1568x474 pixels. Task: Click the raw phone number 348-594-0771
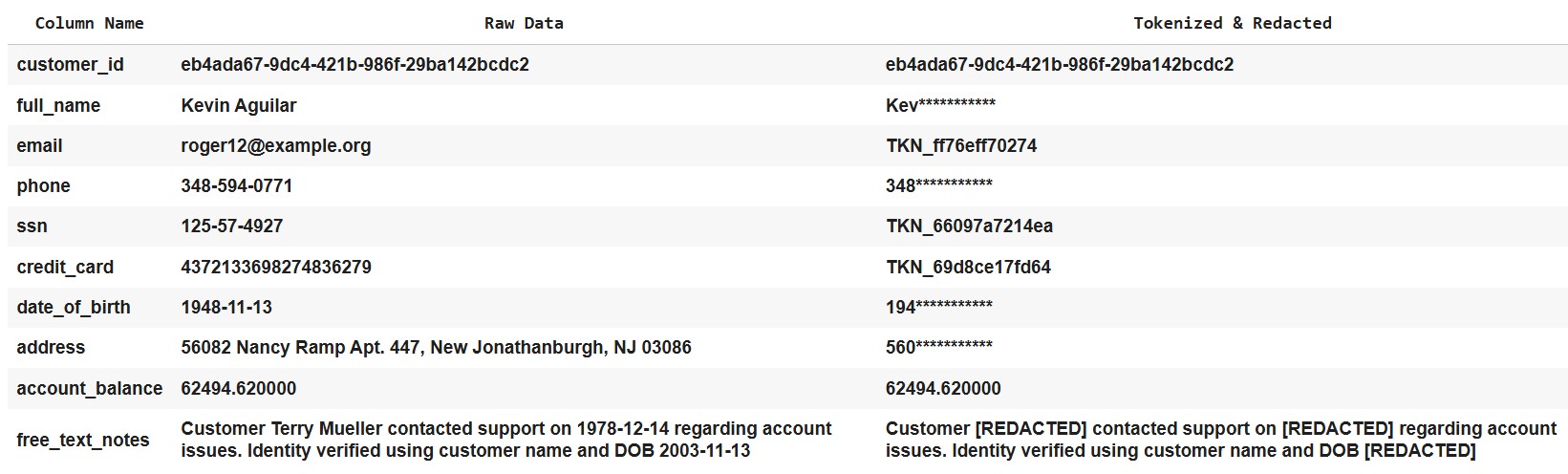pyautogui.click(x=236, y=186)
